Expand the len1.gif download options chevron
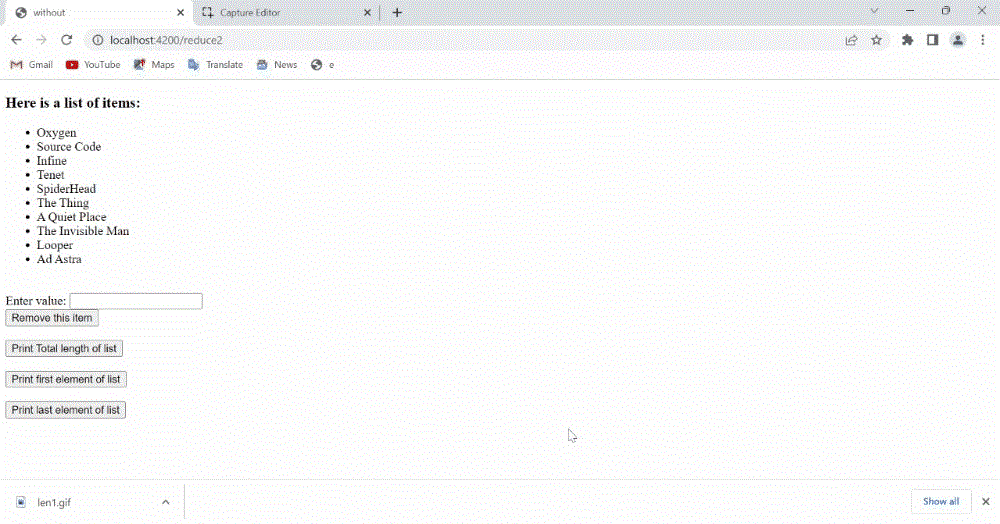The image size is (1000, 524). [x=166, y=502]
